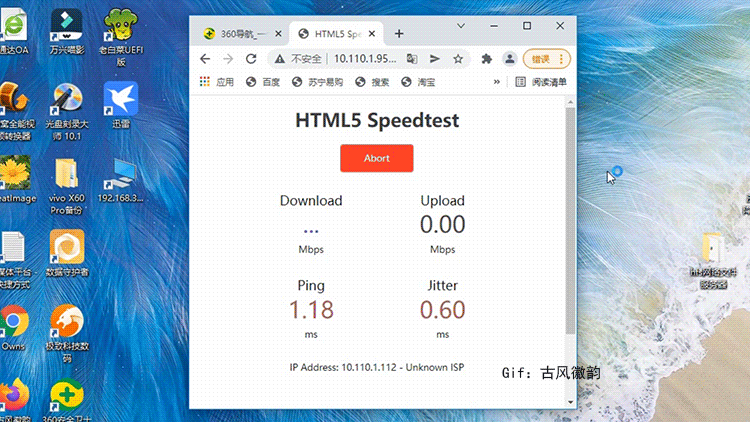The image size is (750, 422).
Task: Open the Chrome three-dot menu
Action: 561,59
